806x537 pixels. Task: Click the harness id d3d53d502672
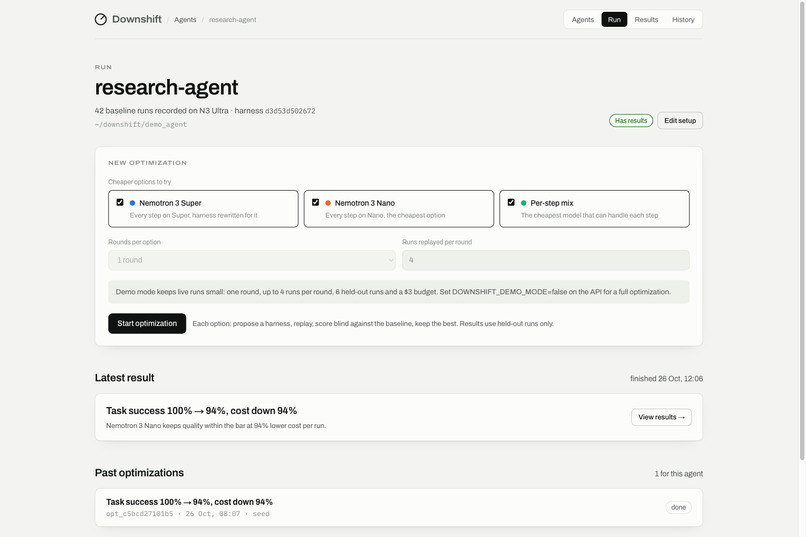[x=290, y=111]
